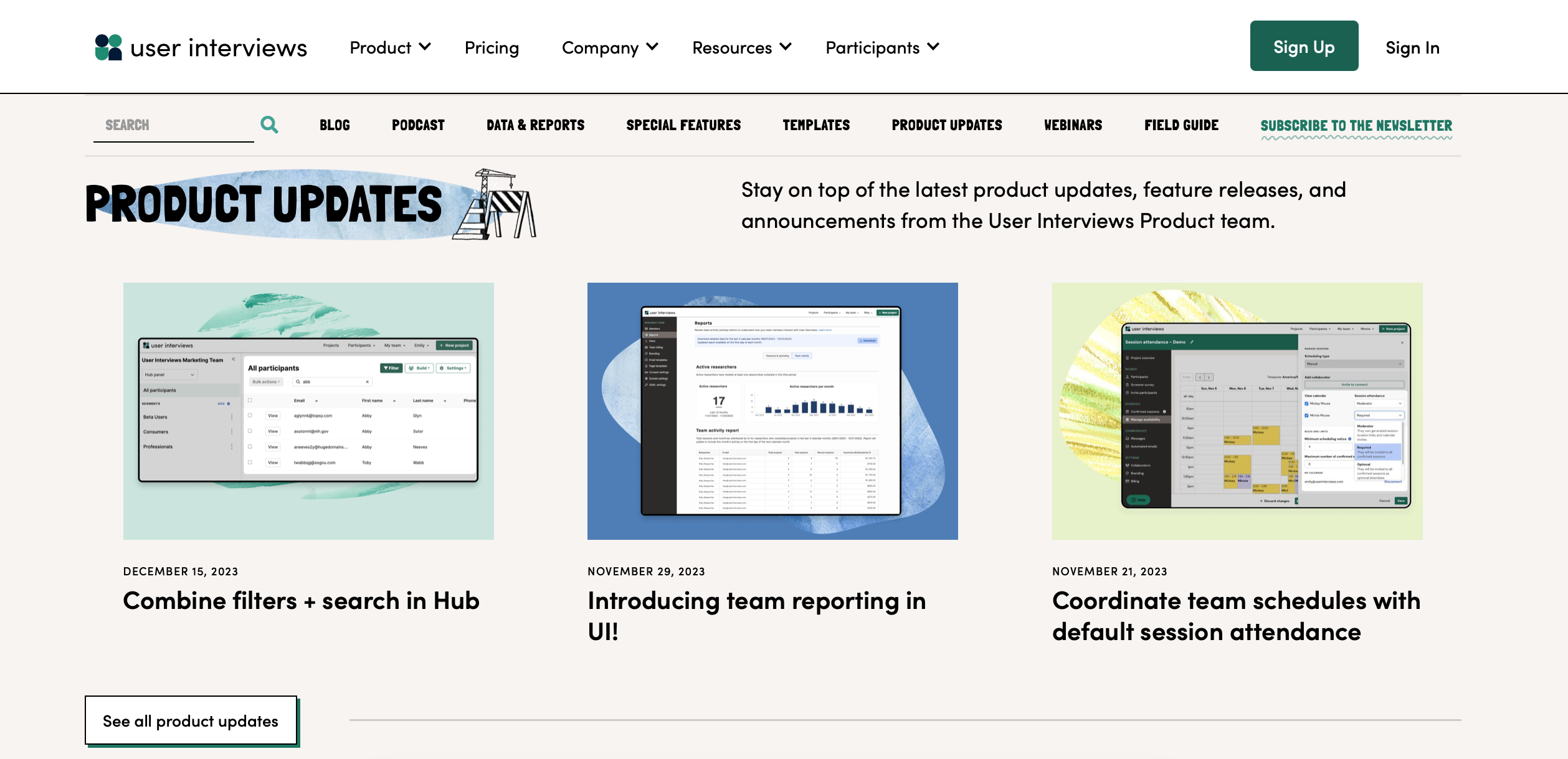Open the Hub filters article thumbnail
The height and width of the screenshot is (759, 1568).
coord(308,411)
